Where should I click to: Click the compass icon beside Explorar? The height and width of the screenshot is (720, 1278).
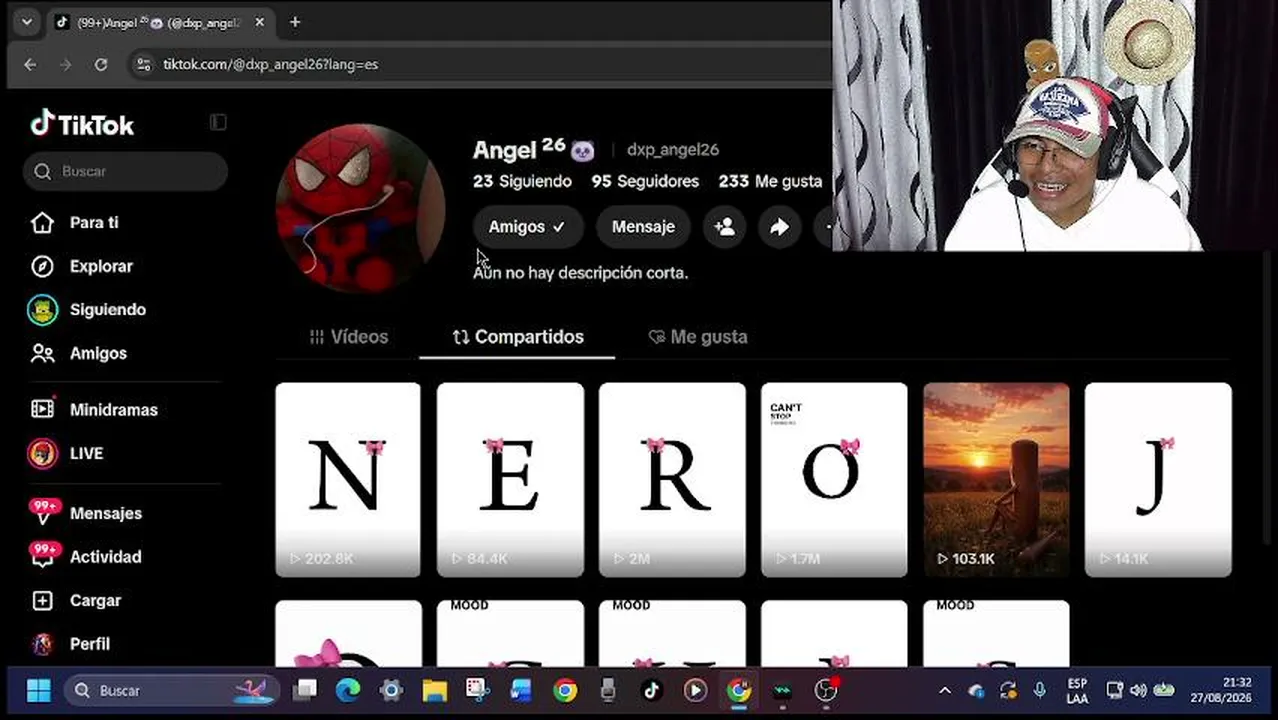click(42, 266)
